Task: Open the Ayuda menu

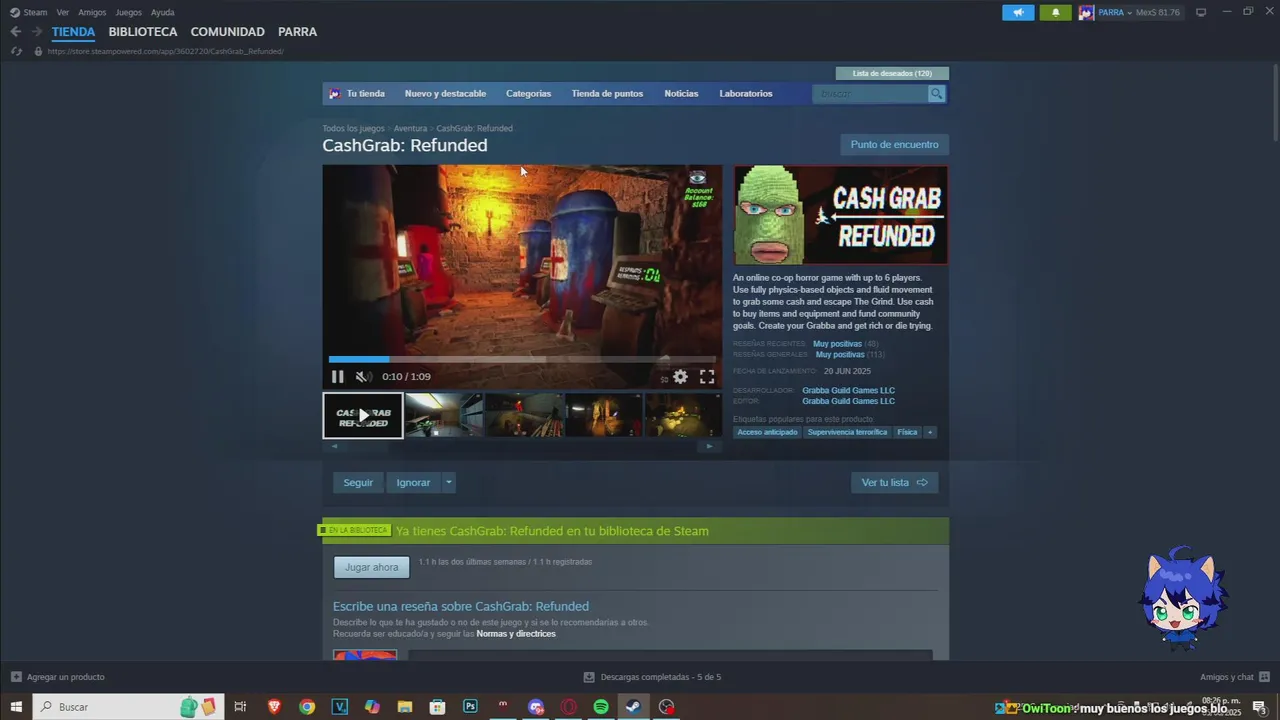Action: (x=162, y=12)
